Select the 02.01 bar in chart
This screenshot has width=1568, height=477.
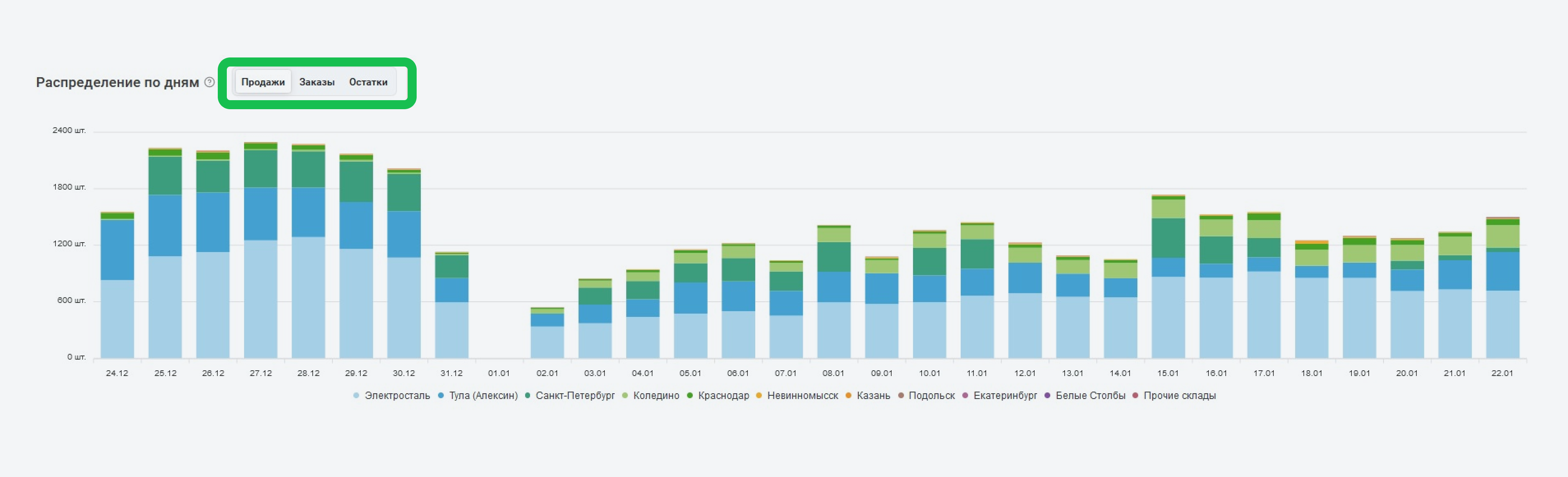tap(547, 335)
